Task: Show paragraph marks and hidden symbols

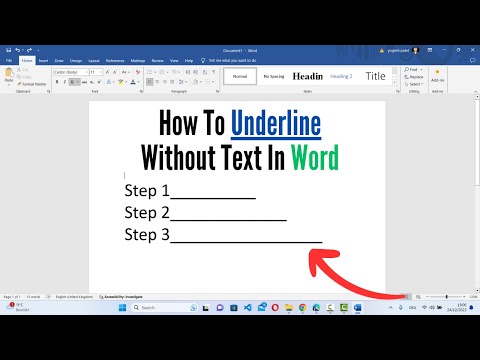Action: [x=214, y=72]
